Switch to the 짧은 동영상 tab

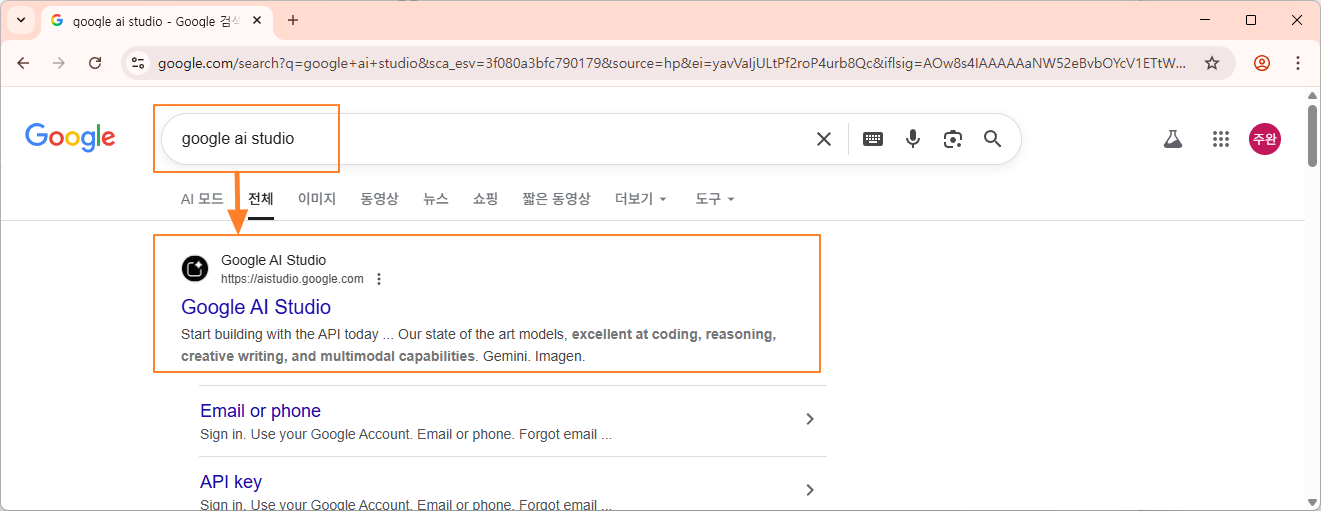pyautogui.click(x=557, y=199)
